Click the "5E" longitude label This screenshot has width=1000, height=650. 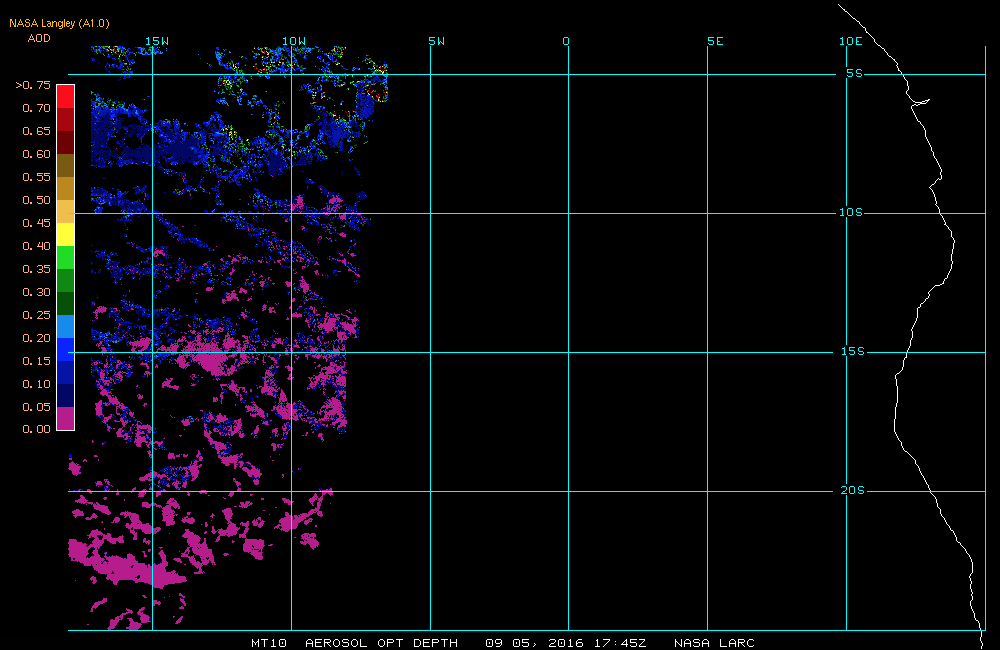(715, 41)
